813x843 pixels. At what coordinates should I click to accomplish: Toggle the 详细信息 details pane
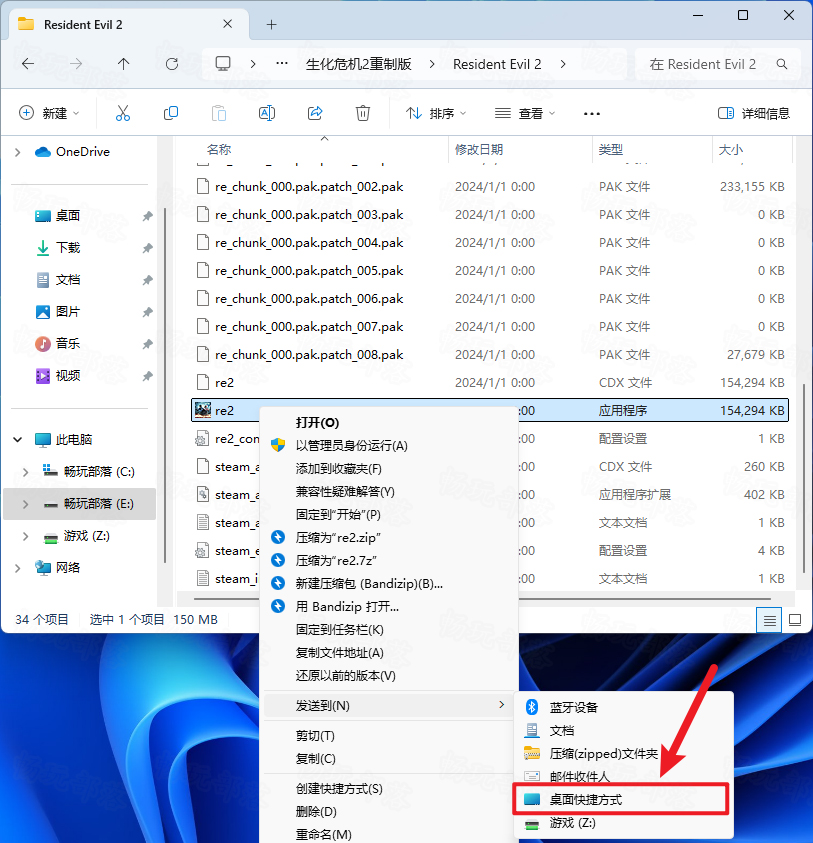[754, 113]
